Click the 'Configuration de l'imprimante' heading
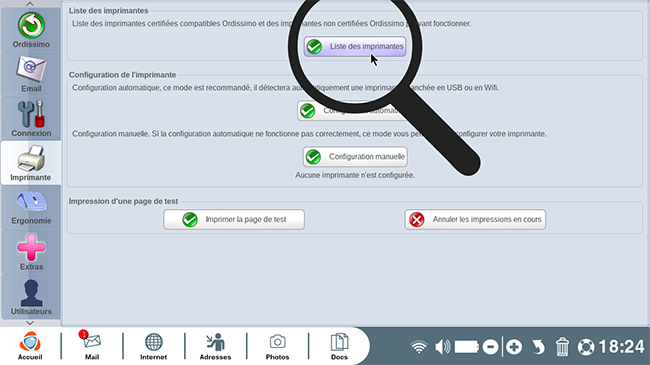 122,75
